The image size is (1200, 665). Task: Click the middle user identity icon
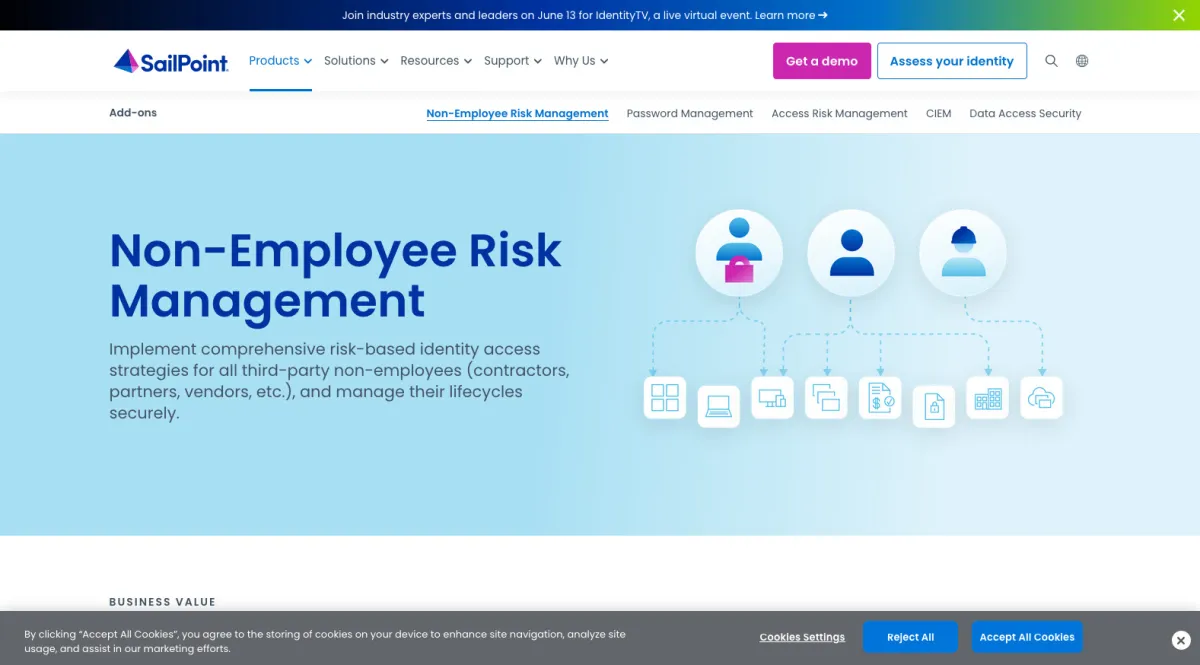coord(851,253)
